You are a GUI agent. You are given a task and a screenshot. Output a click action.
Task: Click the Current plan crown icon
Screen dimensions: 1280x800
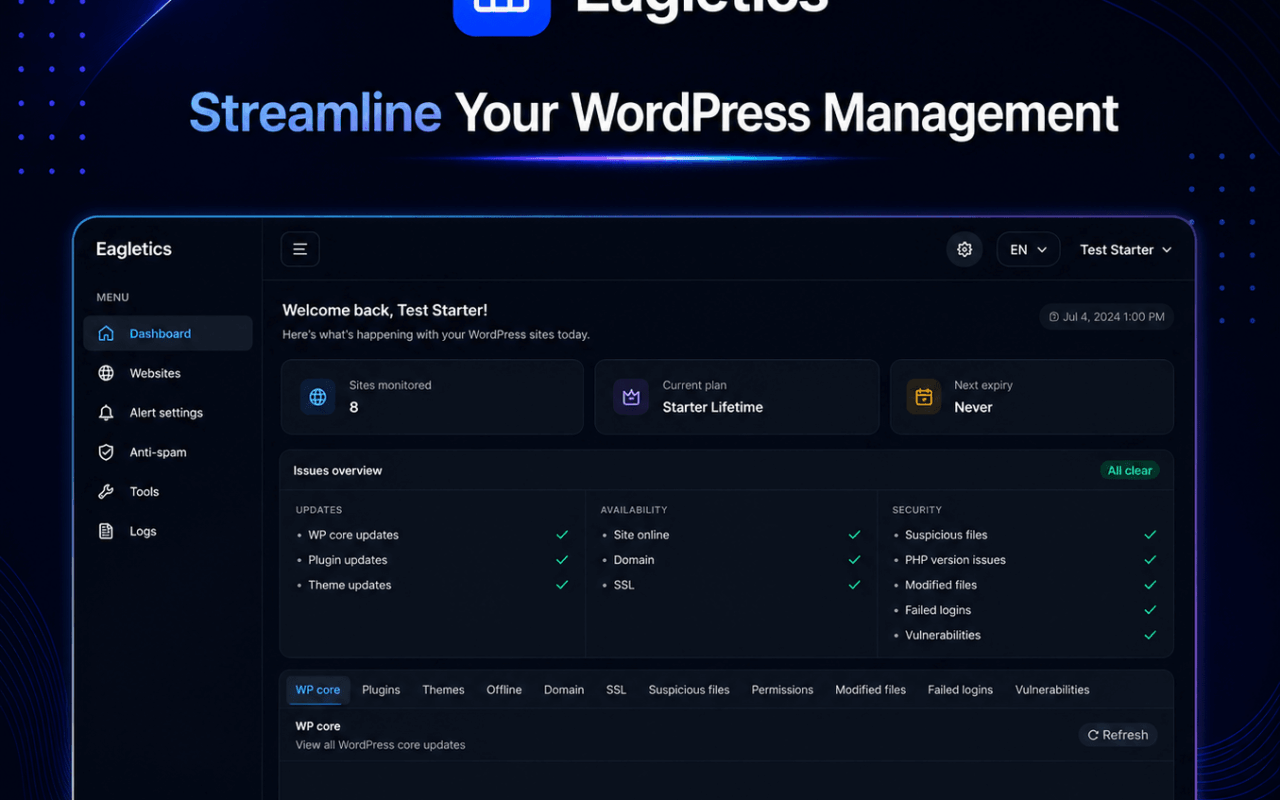pyautogui.click(x=631, y=397)
